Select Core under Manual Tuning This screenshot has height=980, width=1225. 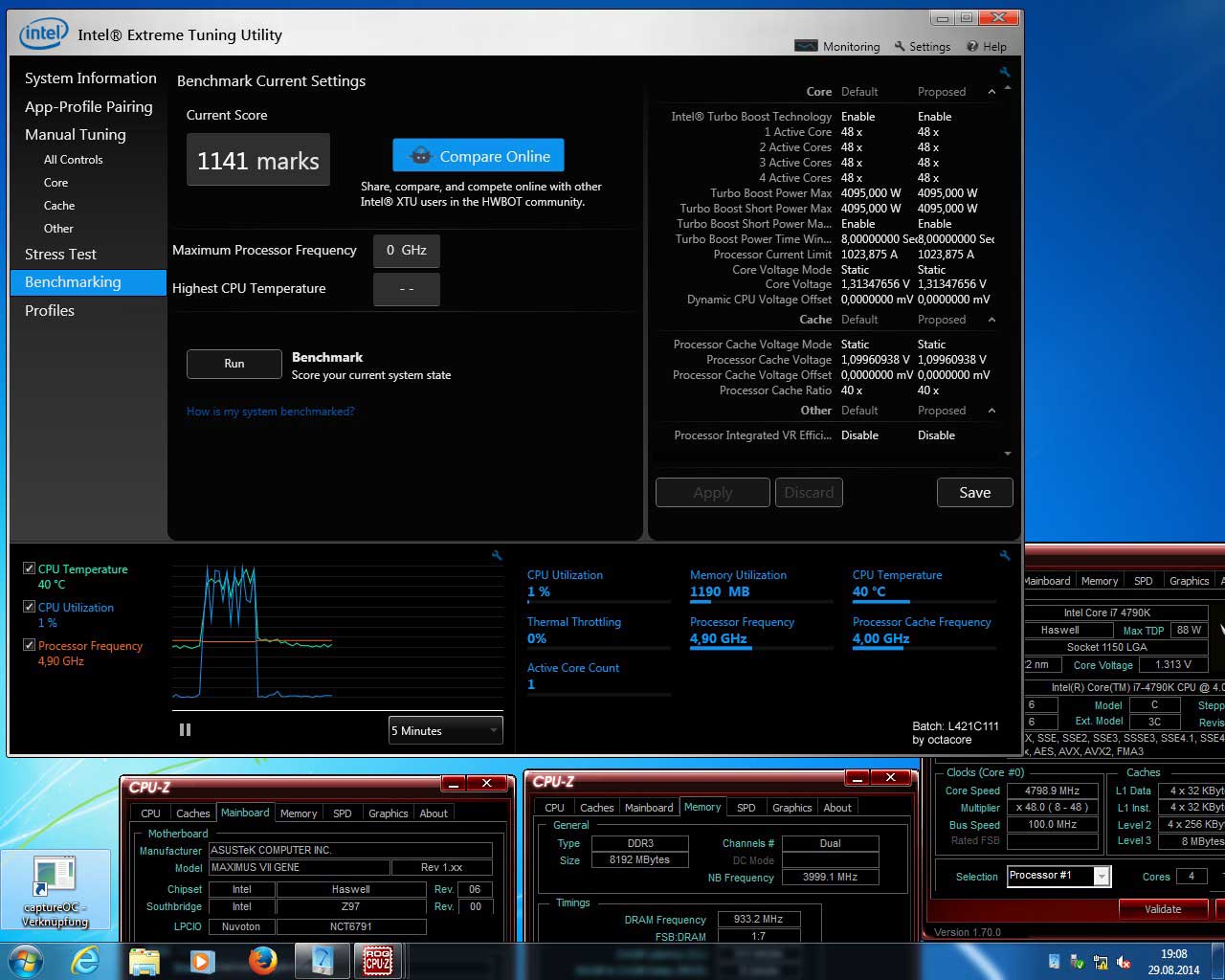[x=56, y=183]
